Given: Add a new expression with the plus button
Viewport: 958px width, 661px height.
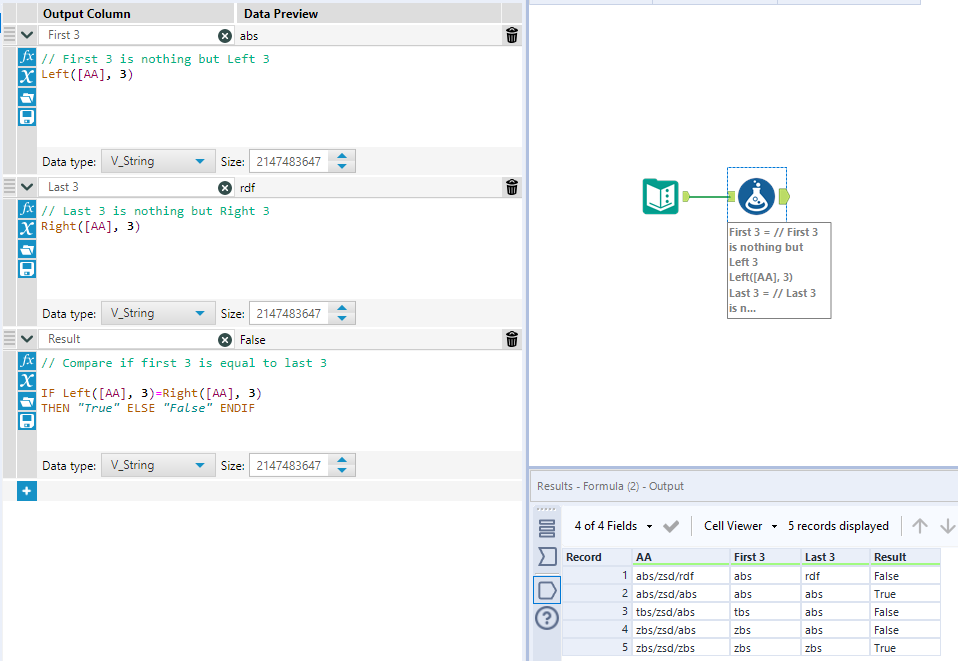Looking at the screenshot, I should click(27, 491).
